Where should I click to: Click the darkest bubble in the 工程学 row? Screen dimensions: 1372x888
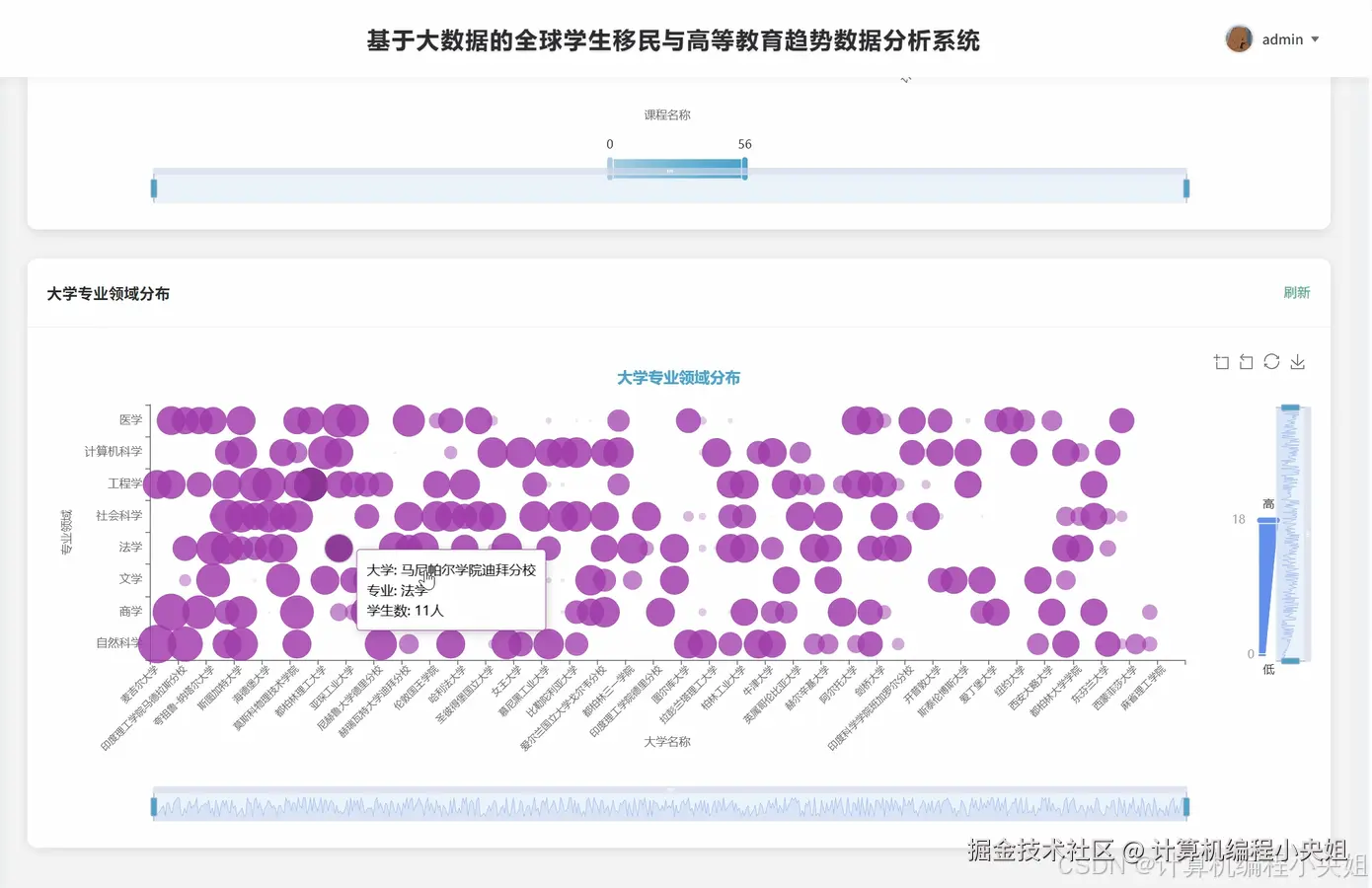click(x=310, y=484)
